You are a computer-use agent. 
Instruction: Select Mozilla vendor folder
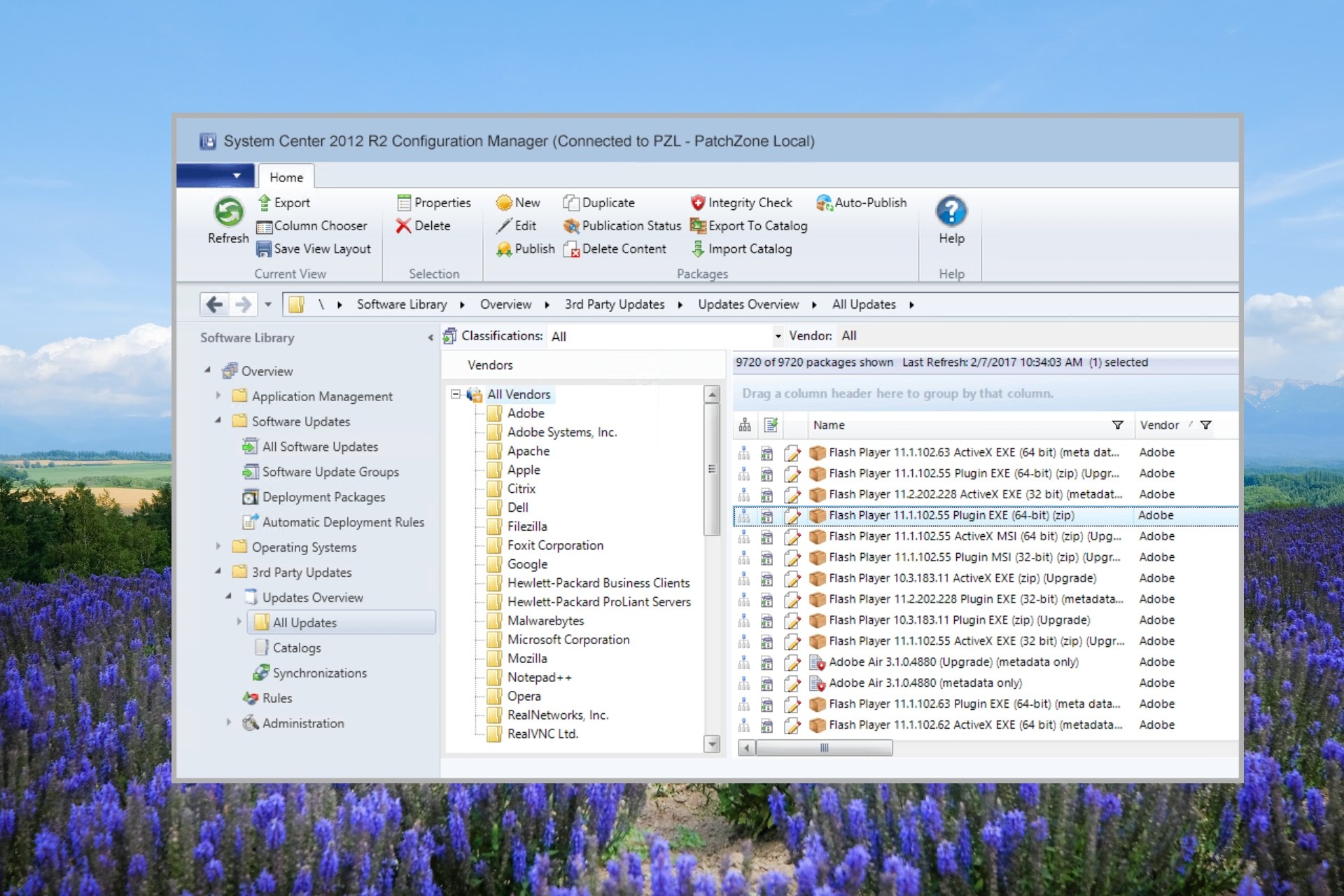pos(517,658)
